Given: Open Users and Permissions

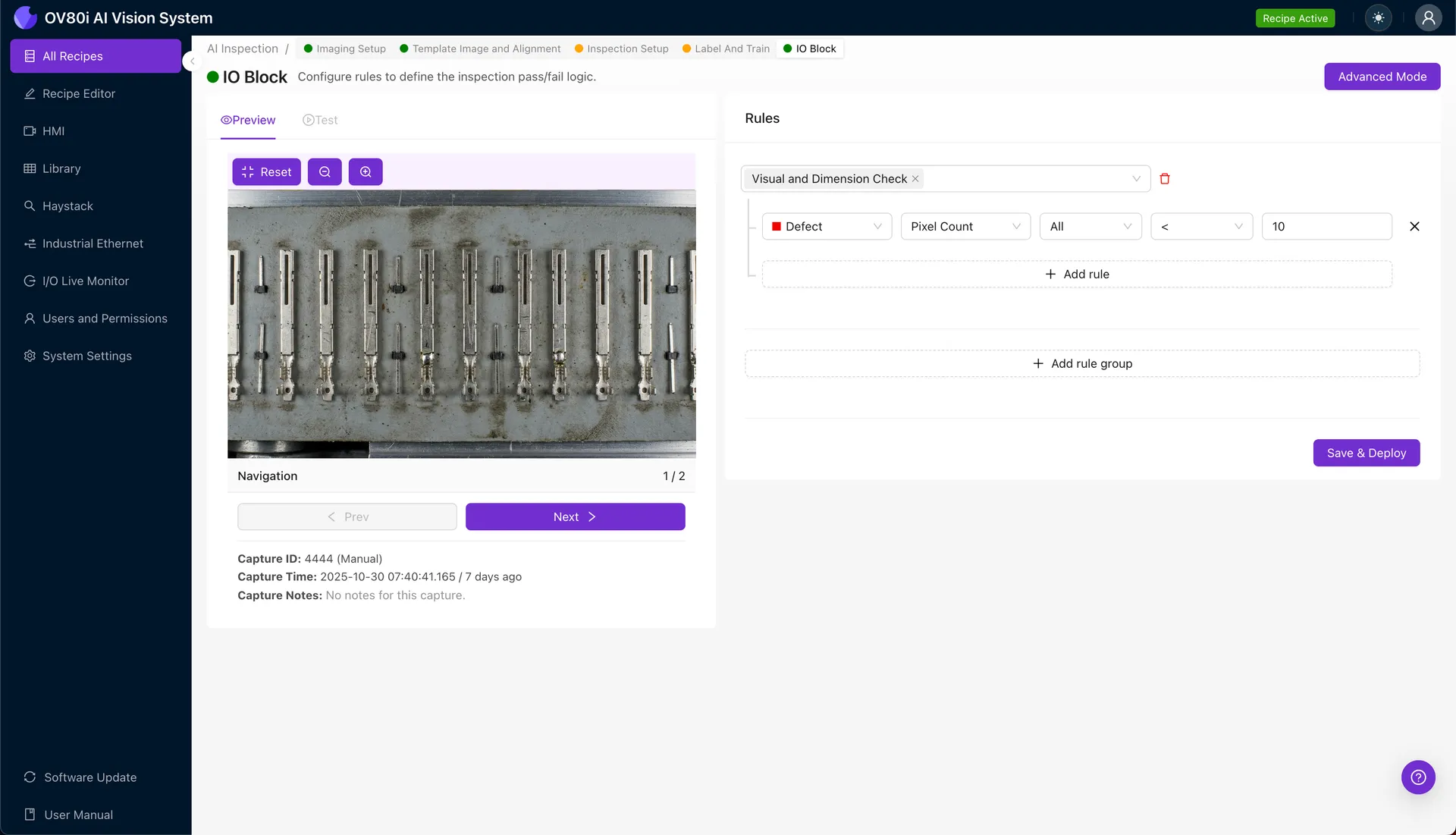Looking at the screenshot, I should pyautogui.click(x=104, y=318).
